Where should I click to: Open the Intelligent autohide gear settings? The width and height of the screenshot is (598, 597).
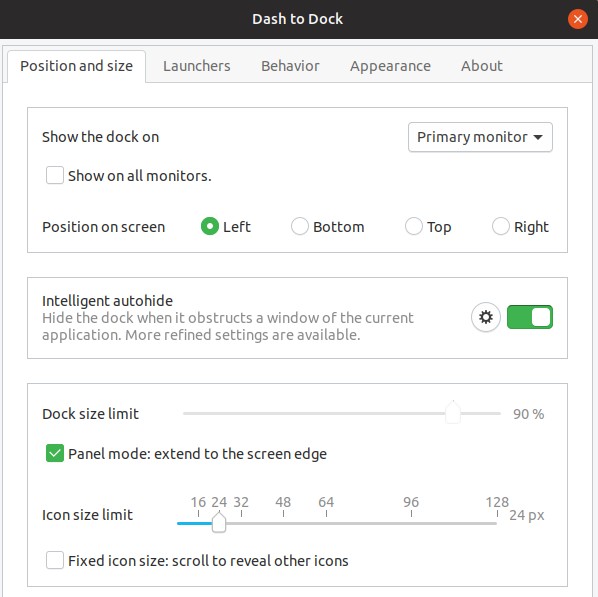(x=485, y=317)
